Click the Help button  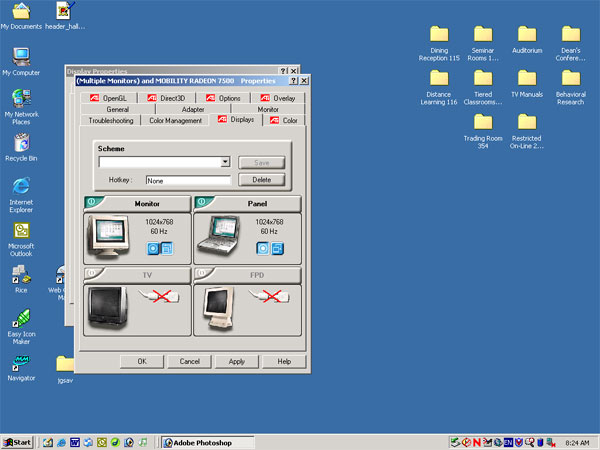(x=284, y=362)
